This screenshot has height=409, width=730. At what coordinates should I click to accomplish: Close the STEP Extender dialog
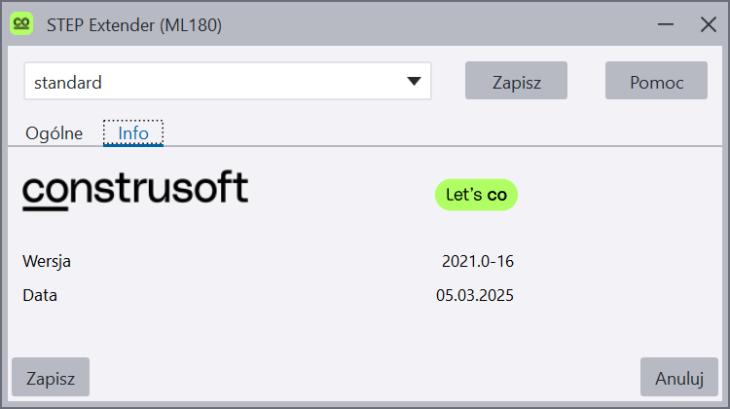click(708, 25)
